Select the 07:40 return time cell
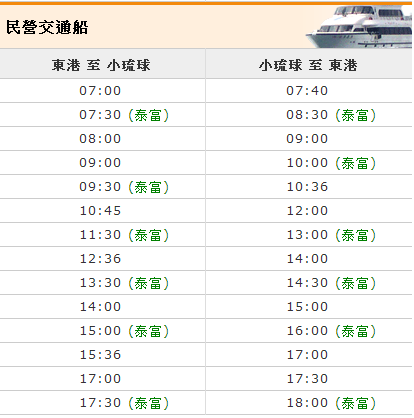The height and width of the screenshot is (418, 414). pyautogui.click(x=307, y=91)
